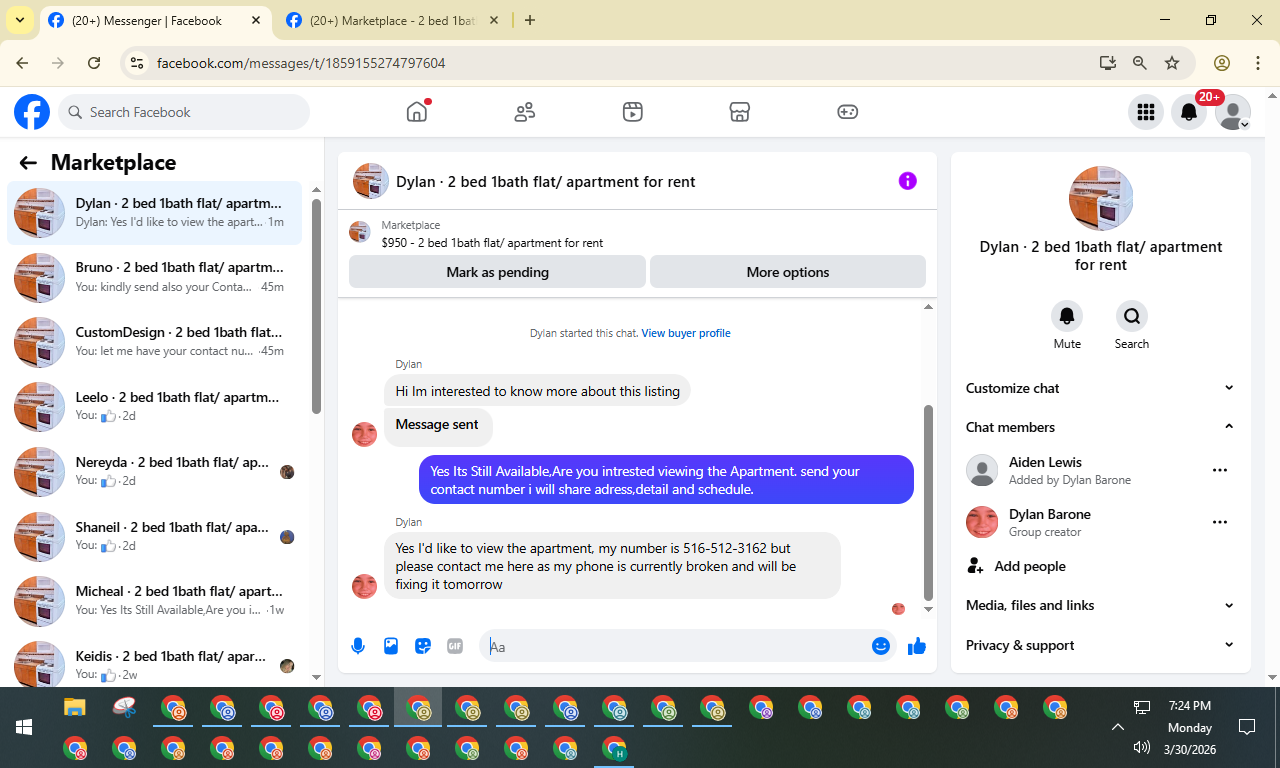Send a voice clip with microphone icon
The width and height of the screenshot is (1280, 768).
358,646
